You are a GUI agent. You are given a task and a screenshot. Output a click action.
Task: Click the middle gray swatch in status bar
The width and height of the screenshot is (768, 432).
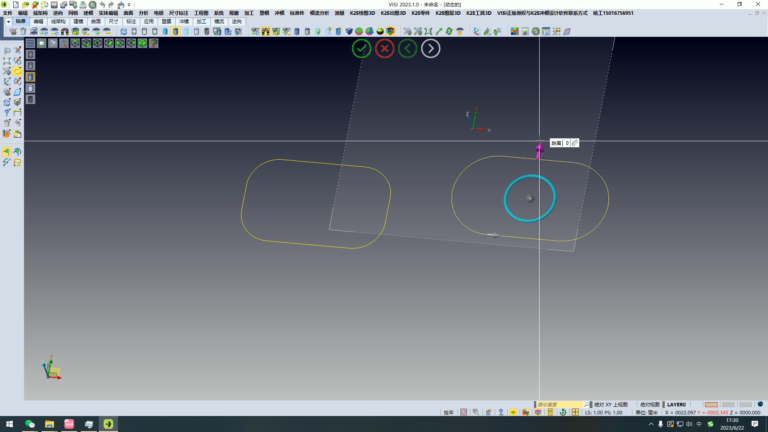coord(728,405)
